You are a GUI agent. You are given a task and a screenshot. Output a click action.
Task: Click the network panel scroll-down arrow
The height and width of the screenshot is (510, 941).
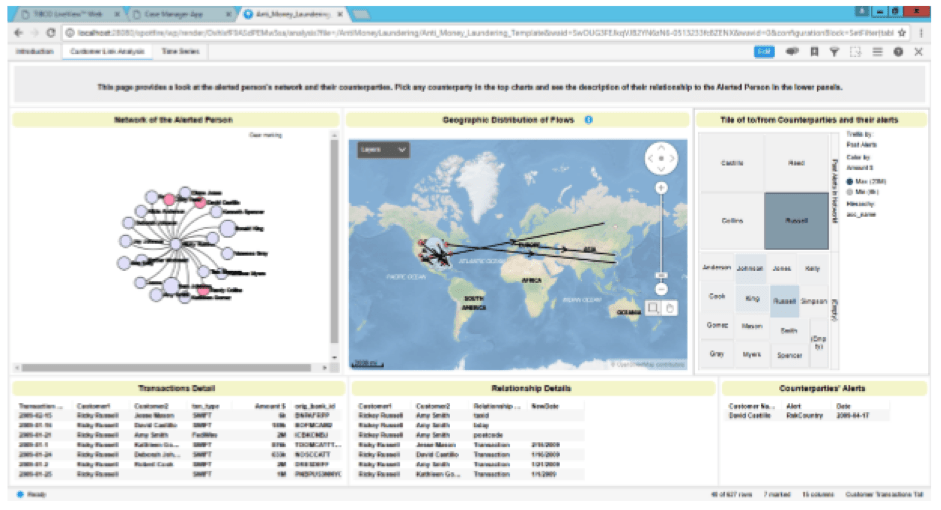(334, 358)
